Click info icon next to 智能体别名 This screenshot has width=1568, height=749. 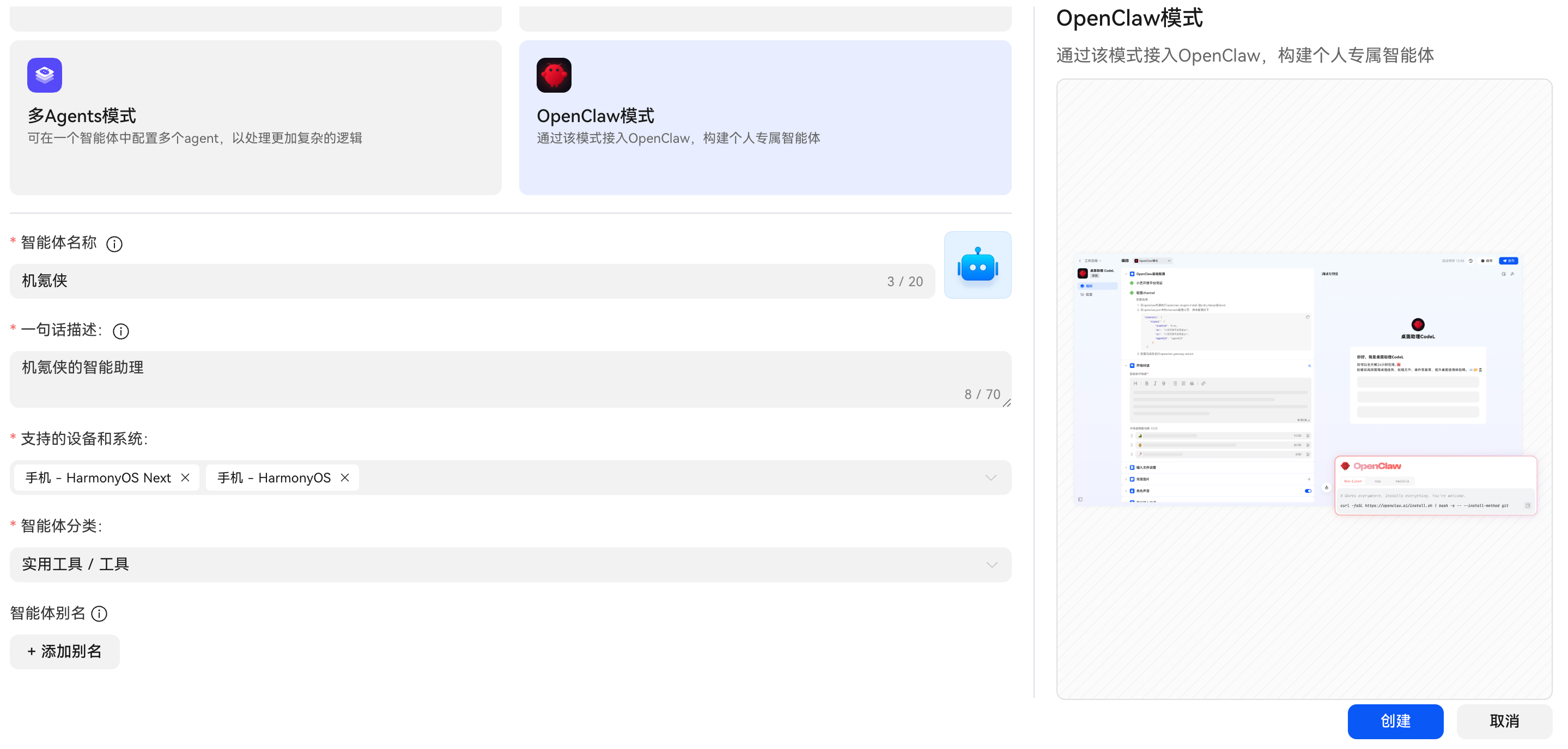(99, 614)
